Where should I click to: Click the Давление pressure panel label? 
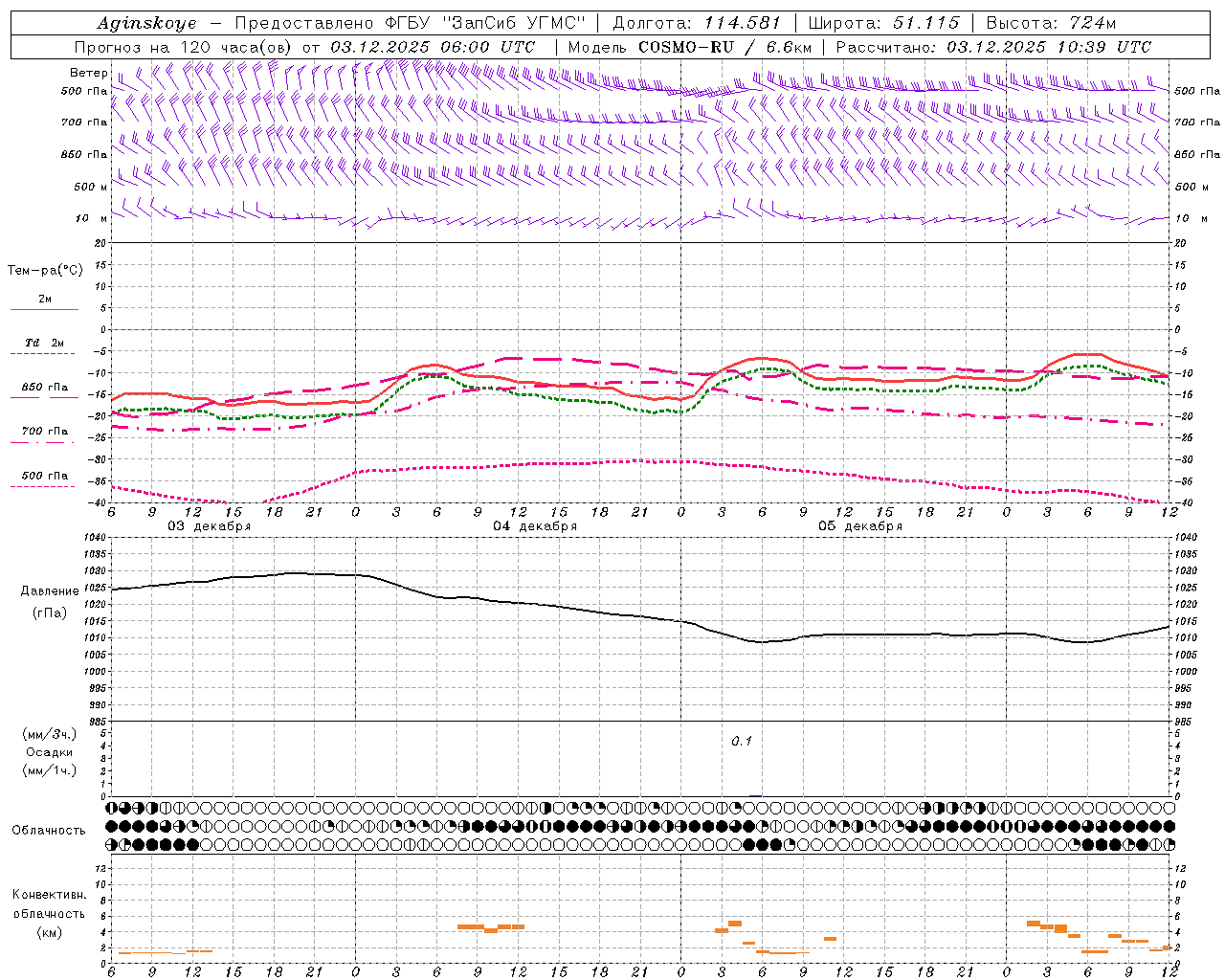[50, 591]
